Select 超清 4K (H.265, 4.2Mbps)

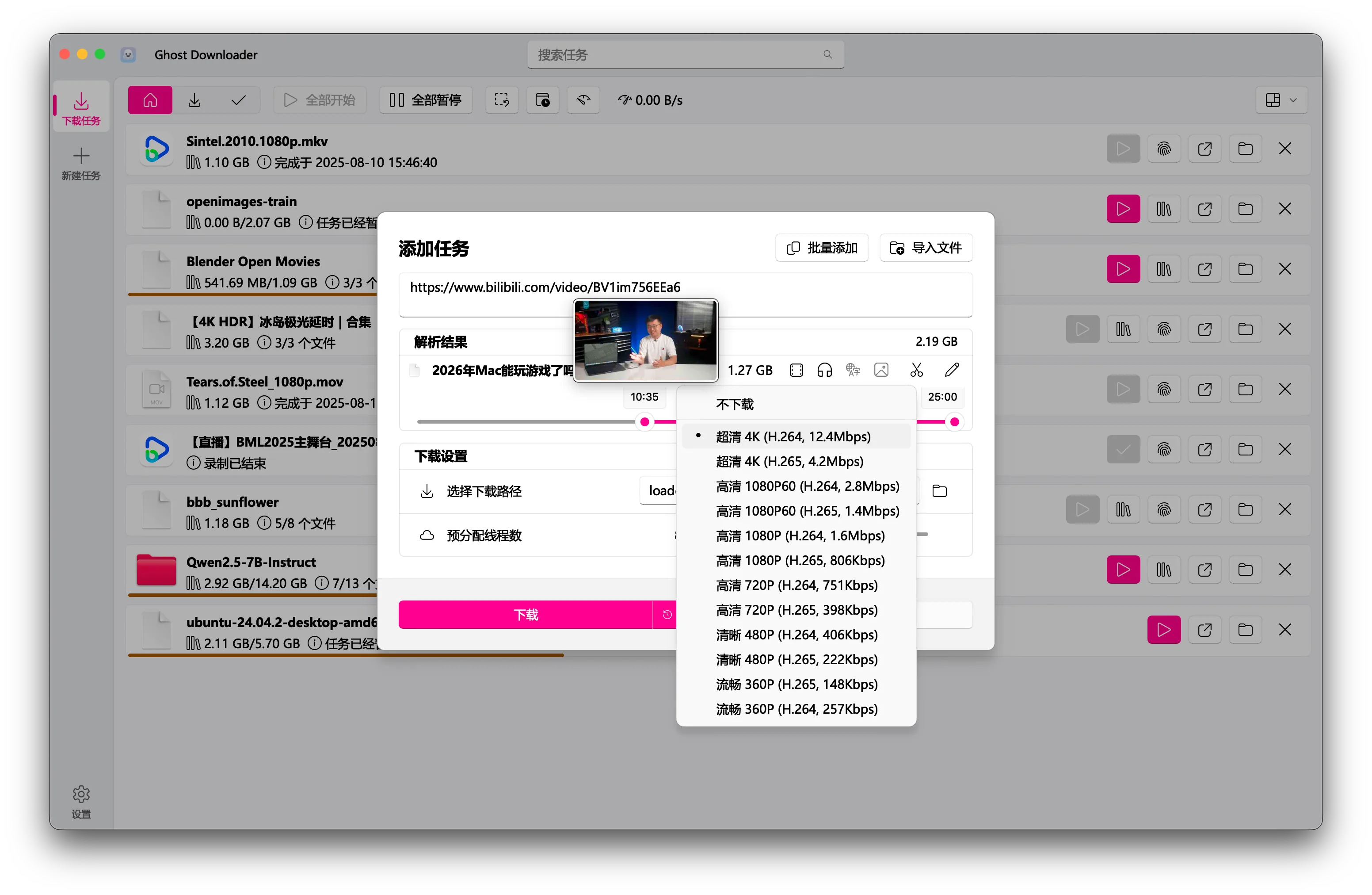(796, 461)
